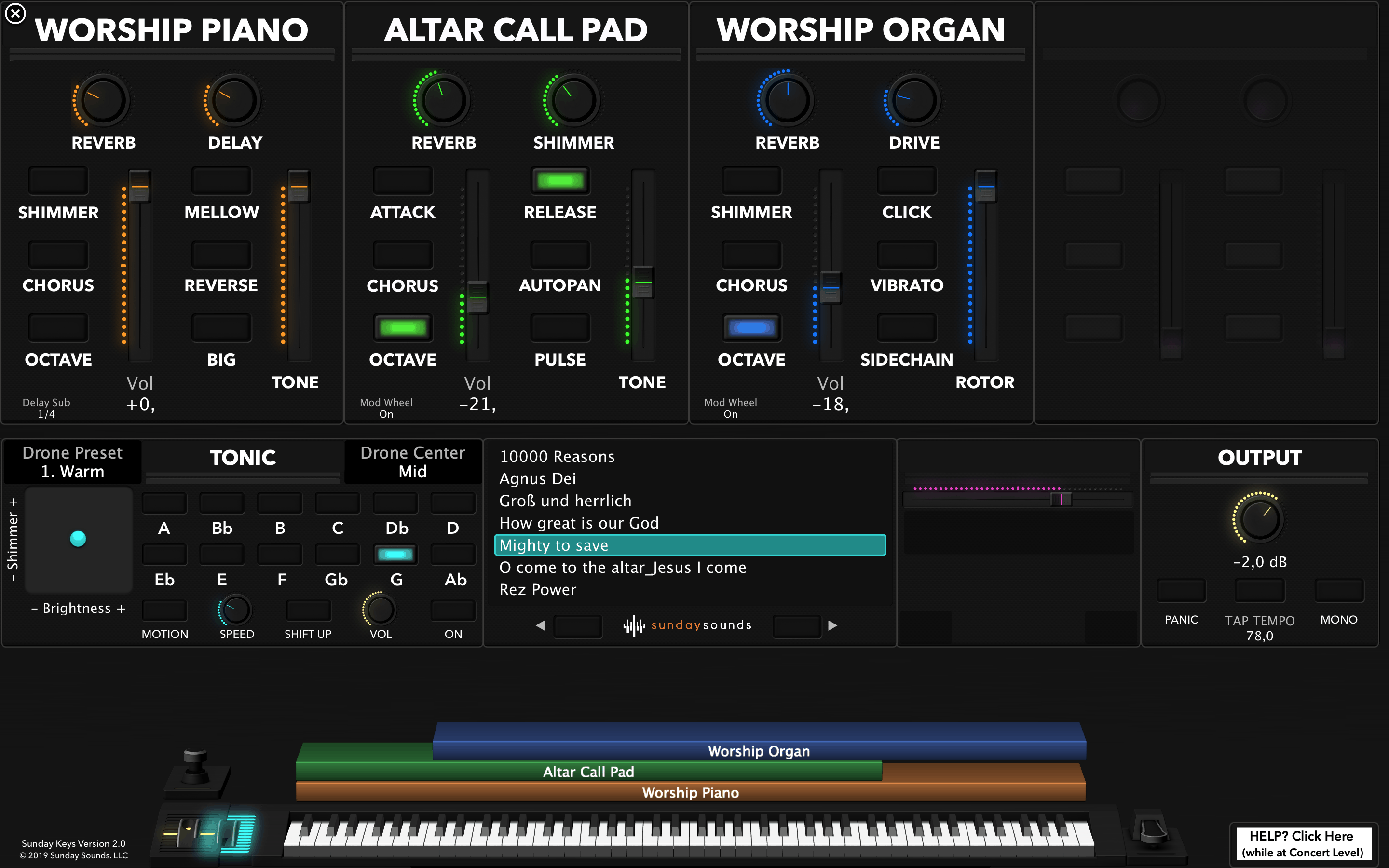This screenshot has height=868, width=1389.
Task: Toggle Worship Piano SHIMMER button
Action: click(x=58, y=181)
